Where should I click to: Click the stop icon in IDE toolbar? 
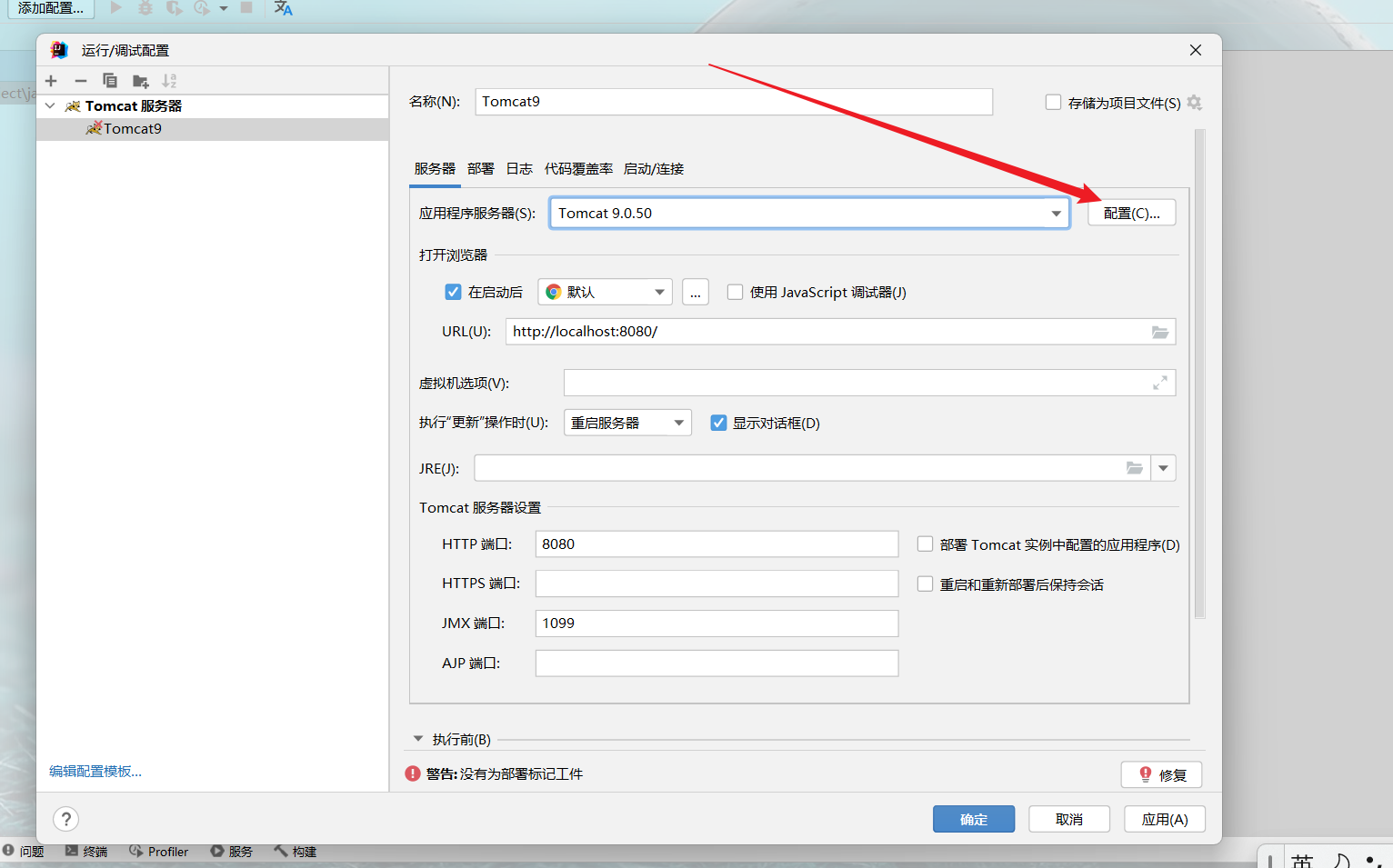(246, 7)
